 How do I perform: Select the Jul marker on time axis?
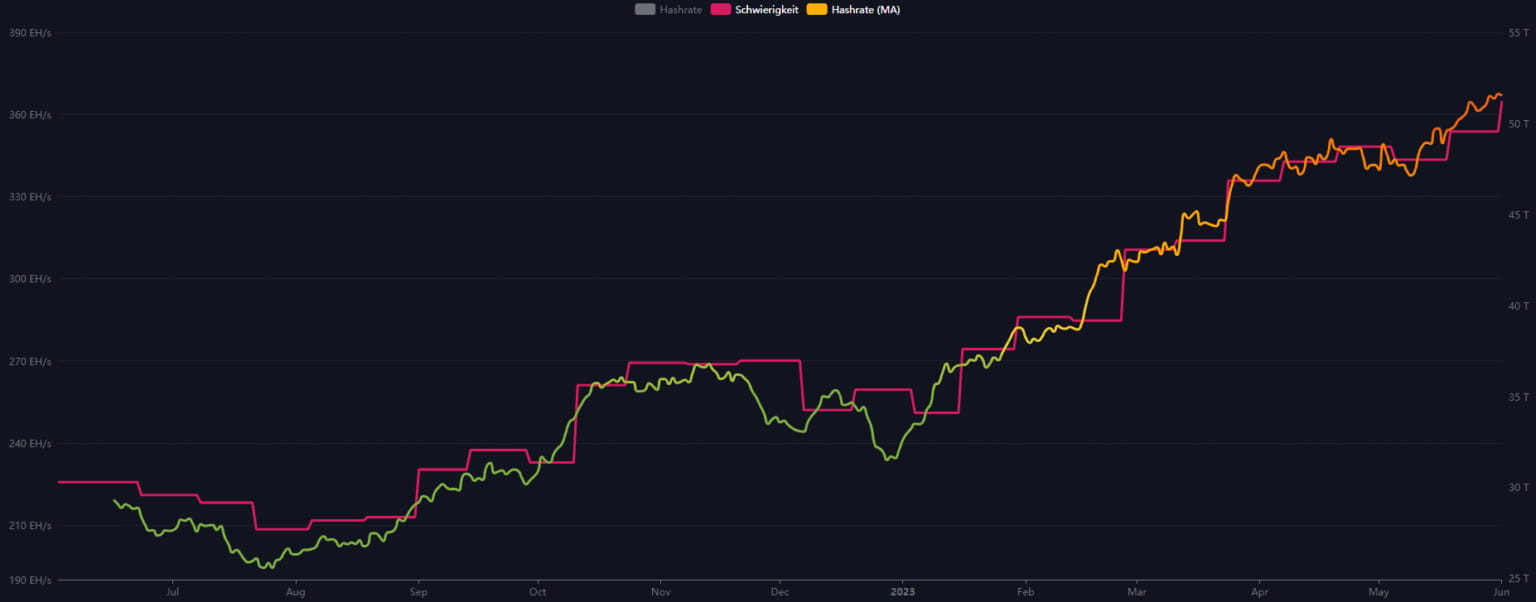pos(173,592)
